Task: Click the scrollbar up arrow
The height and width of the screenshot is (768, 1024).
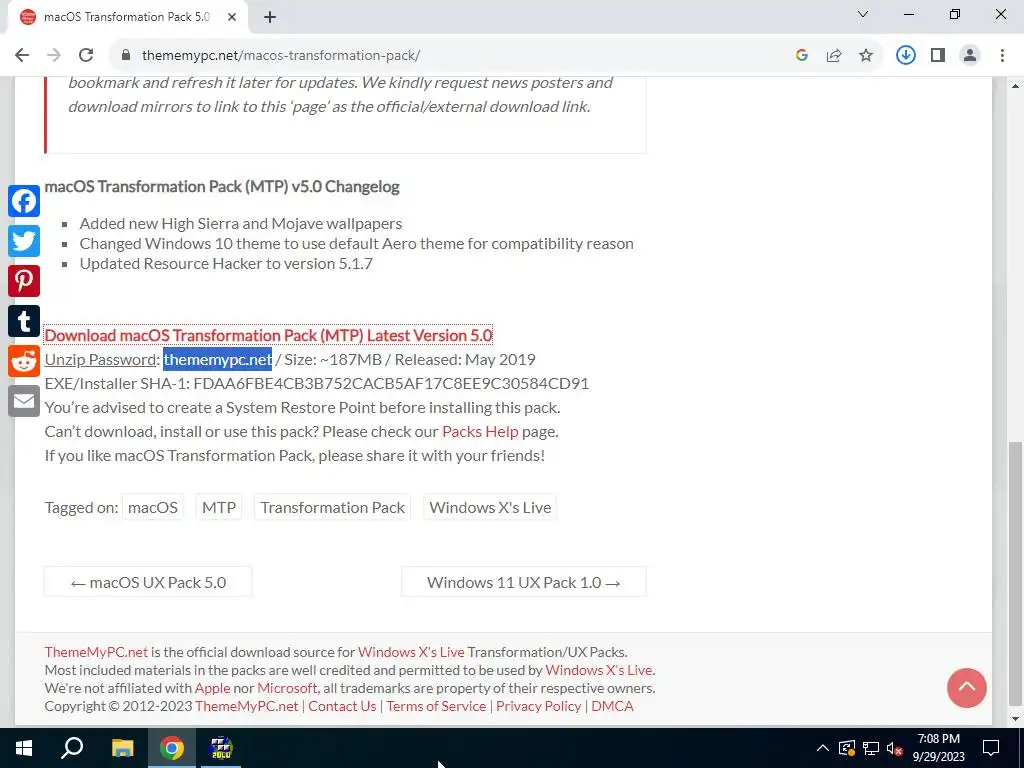Action: 1014,86
